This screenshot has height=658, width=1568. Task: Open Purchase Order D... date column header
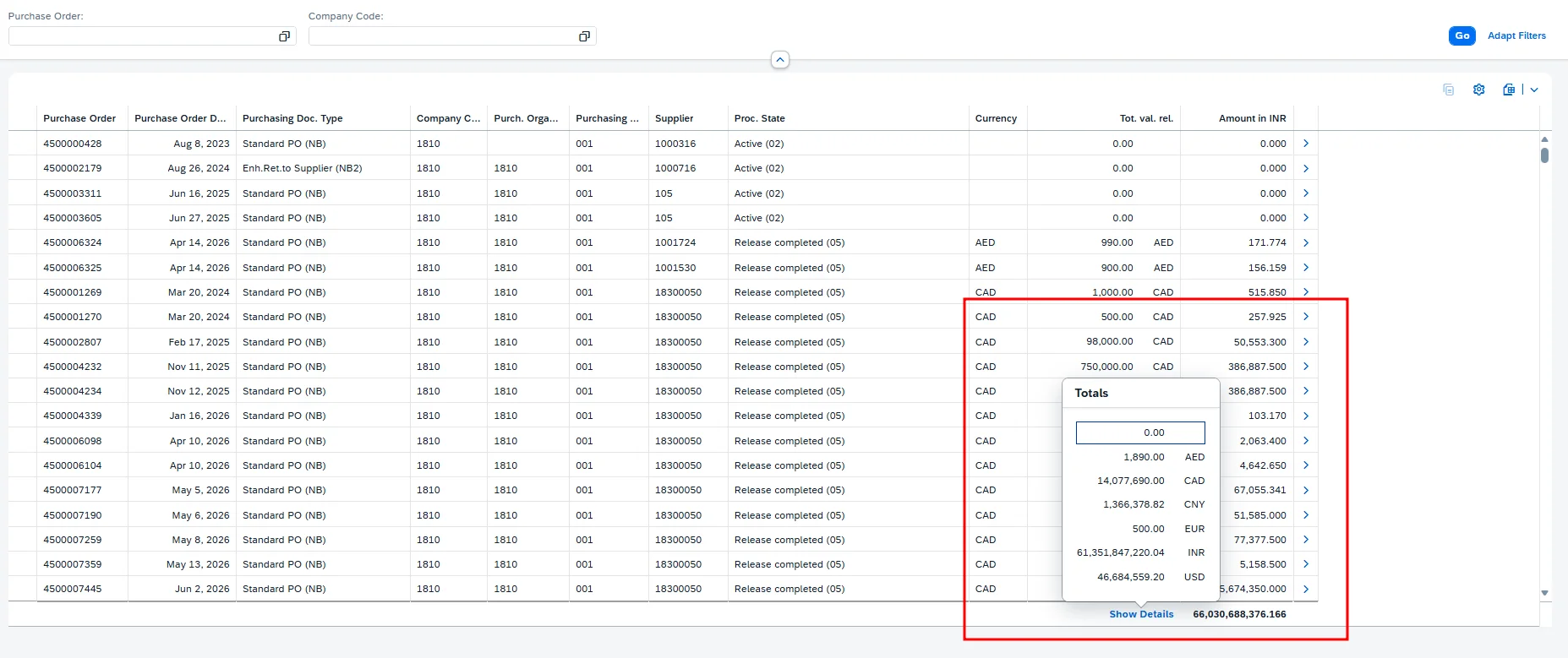pyautogui.click(x=182, y=118)
